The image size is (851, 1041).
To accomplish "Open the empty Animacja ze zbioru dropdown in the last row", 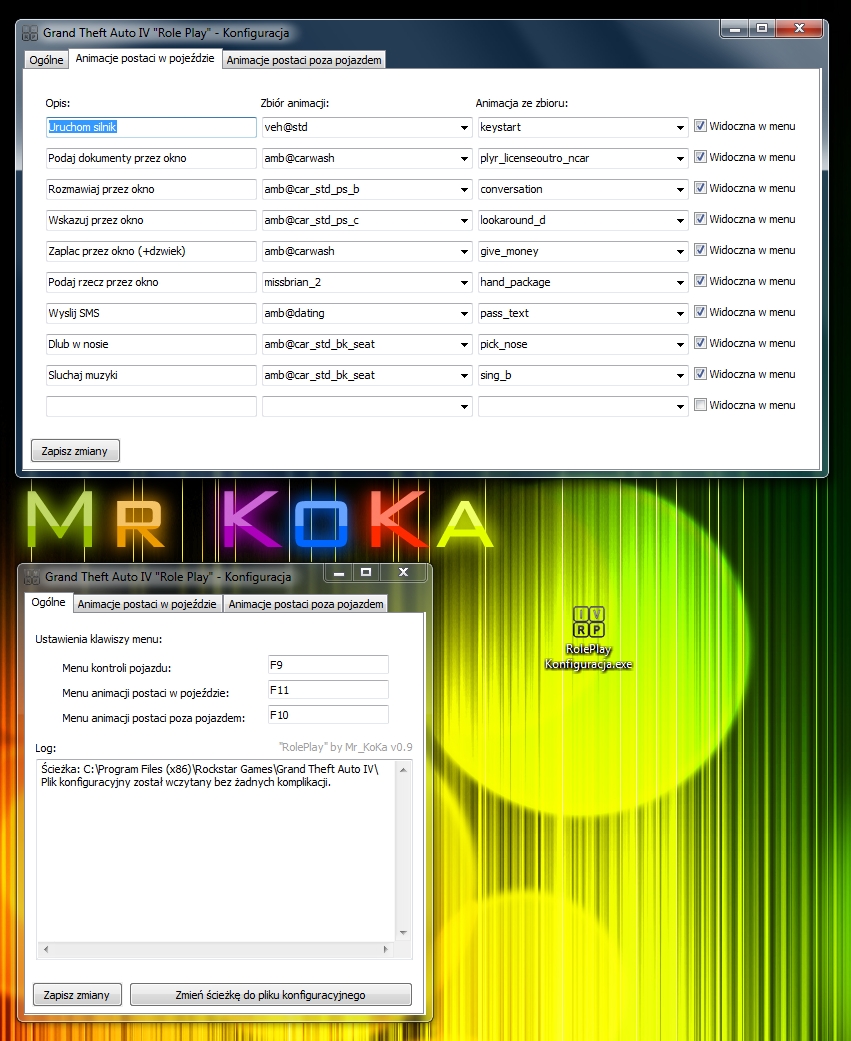I will (x=680, y=406).
